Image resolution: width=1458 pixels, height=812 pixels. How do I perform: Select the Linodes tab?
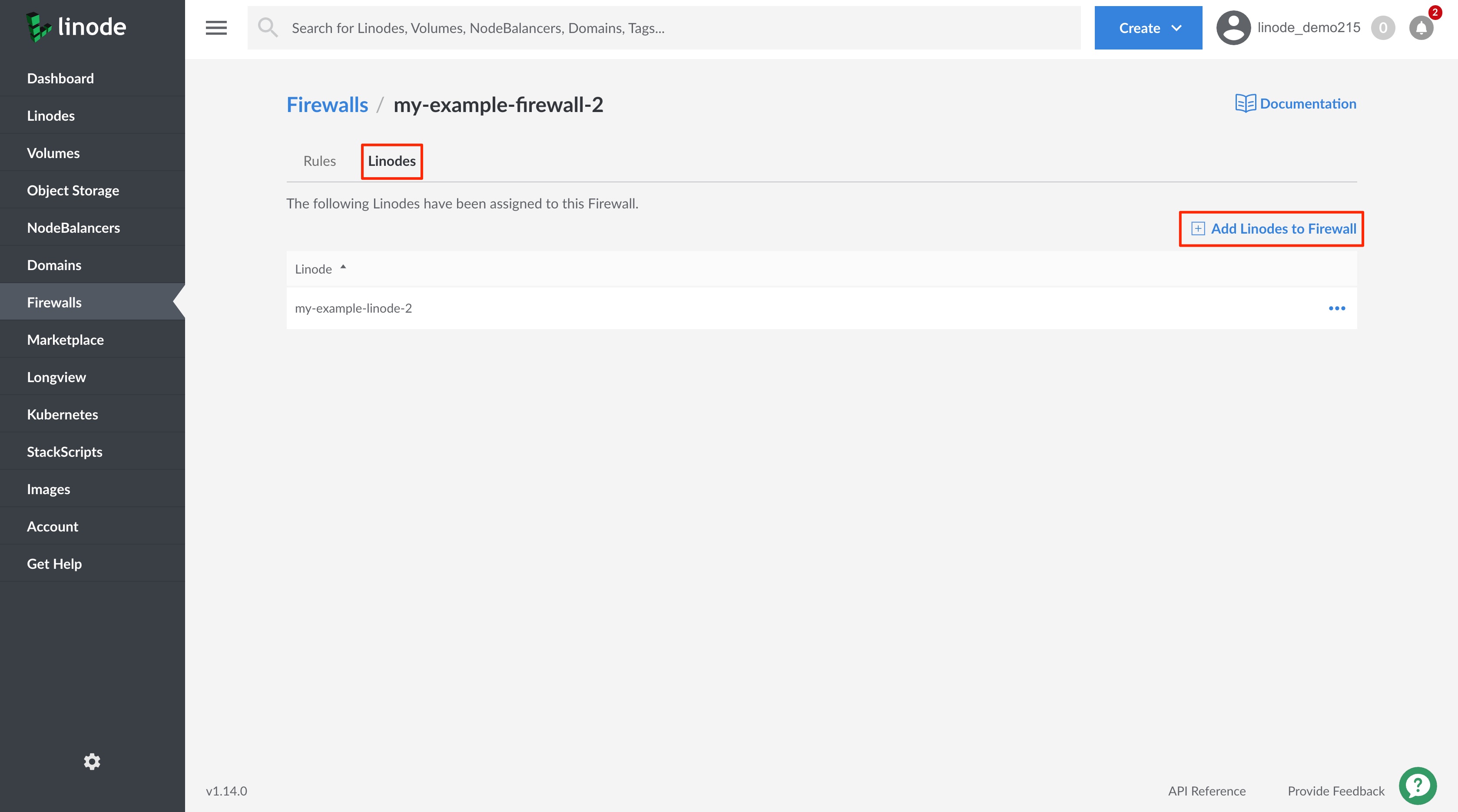392,161
